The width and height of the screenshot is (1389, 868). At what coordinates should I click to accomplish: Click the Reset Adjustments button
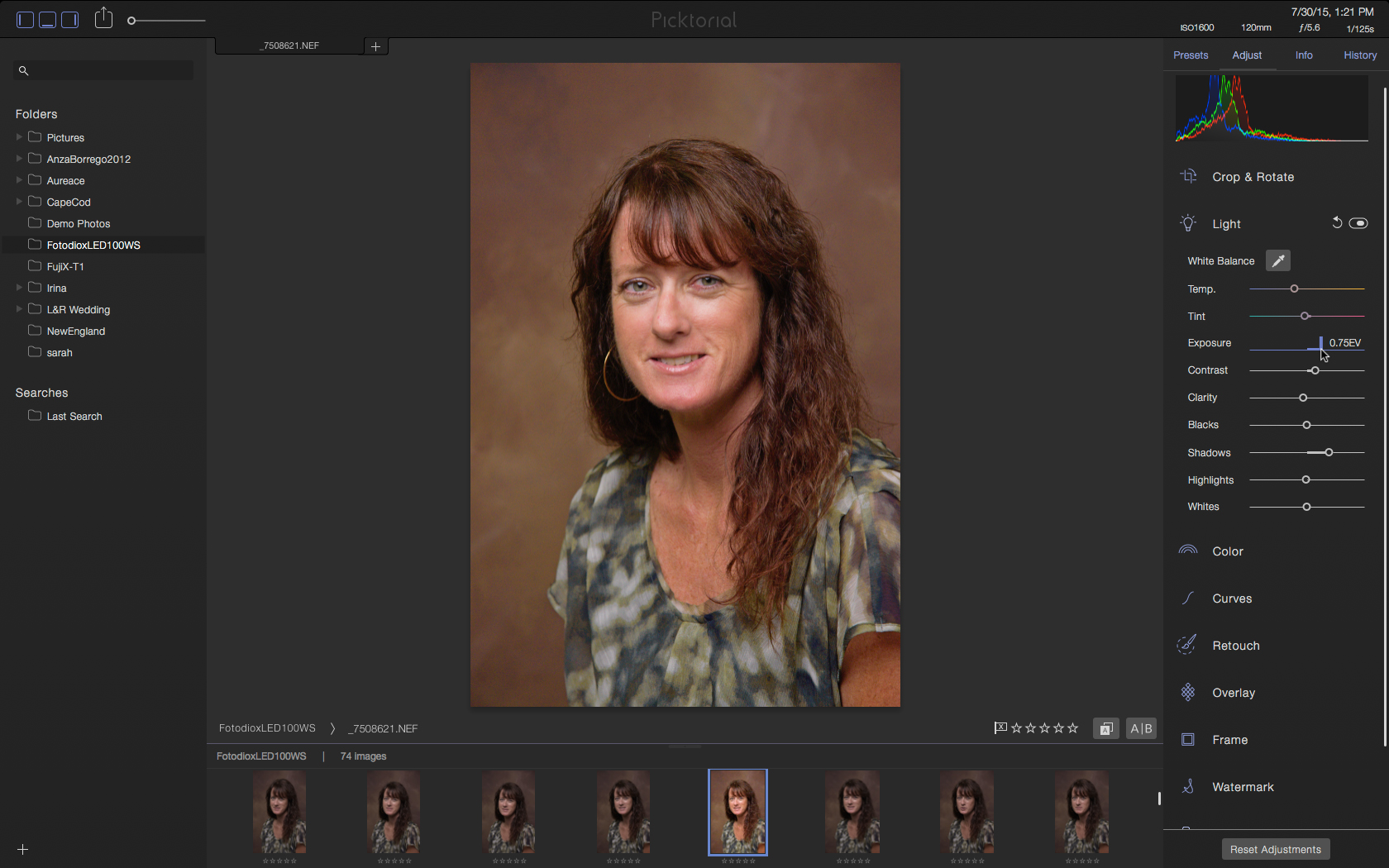[x=1275, y=850]
